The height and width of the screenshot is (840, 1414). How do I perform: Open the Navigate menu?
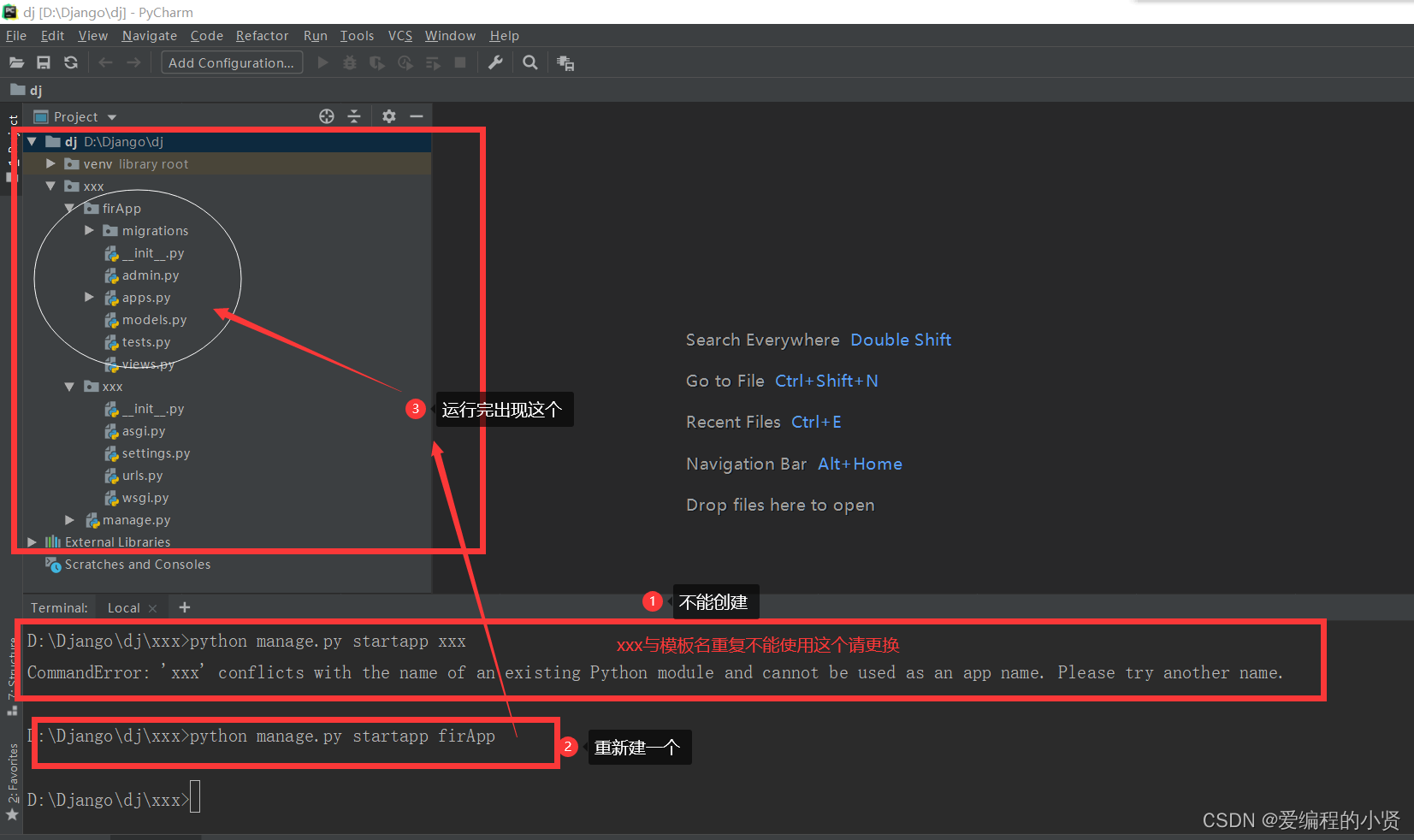(150, 36)
